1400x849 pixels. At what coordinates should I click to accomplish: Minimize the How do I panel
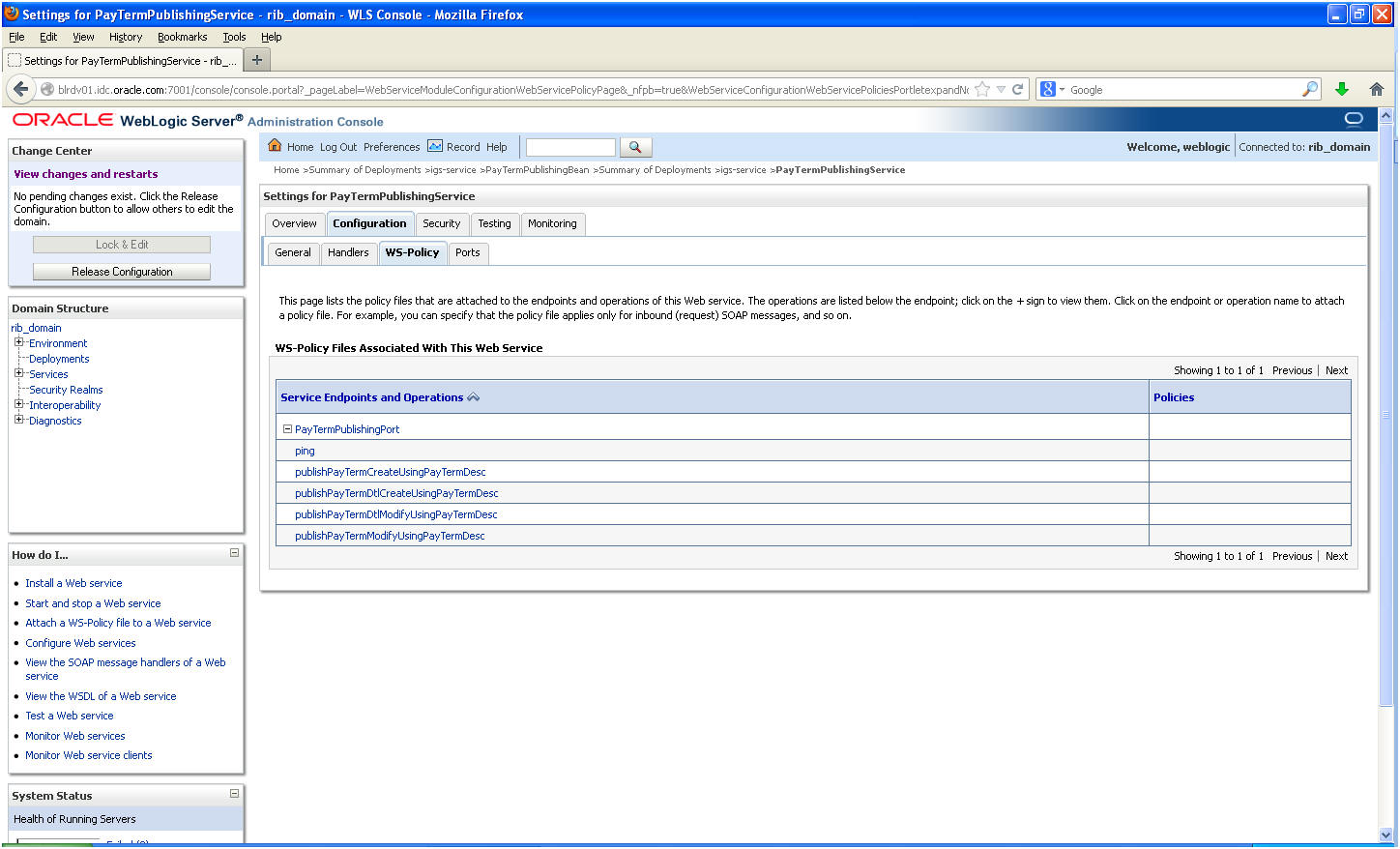[234, 553]
